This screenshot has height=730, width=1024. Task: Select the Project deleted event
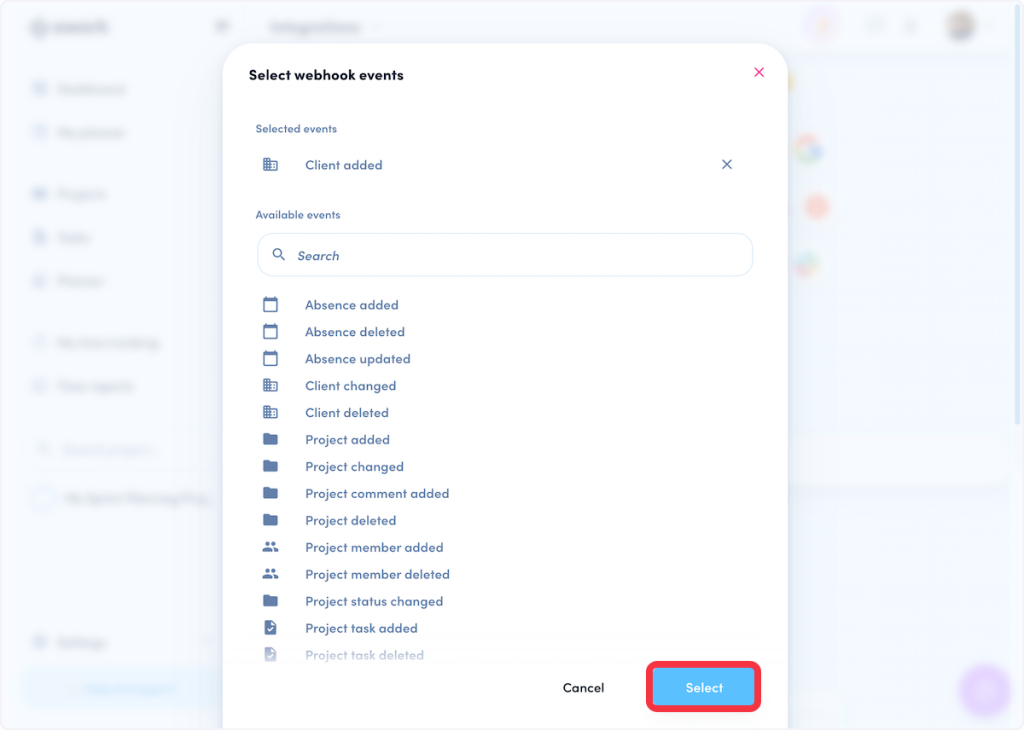click(350, 521)
